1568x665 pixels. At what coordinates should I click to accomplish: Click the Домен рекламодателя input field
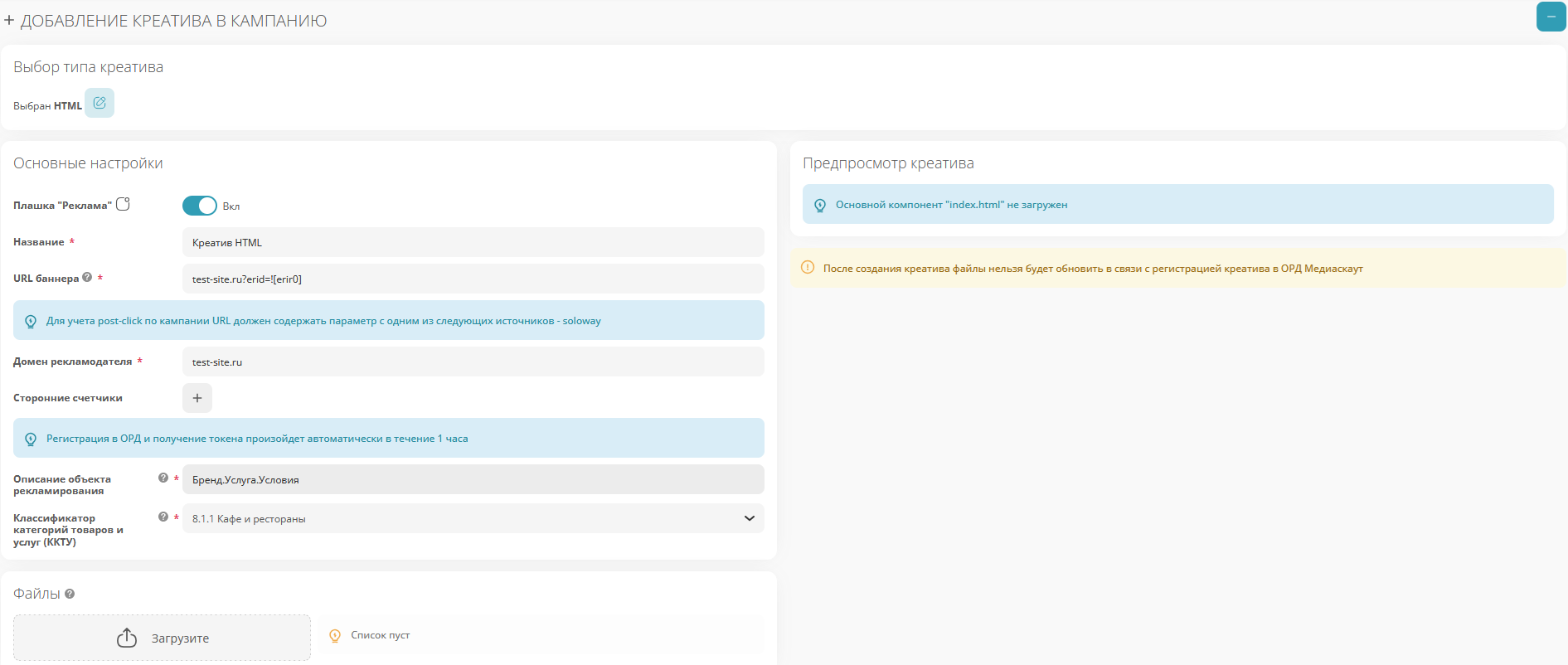pos(473,362)
